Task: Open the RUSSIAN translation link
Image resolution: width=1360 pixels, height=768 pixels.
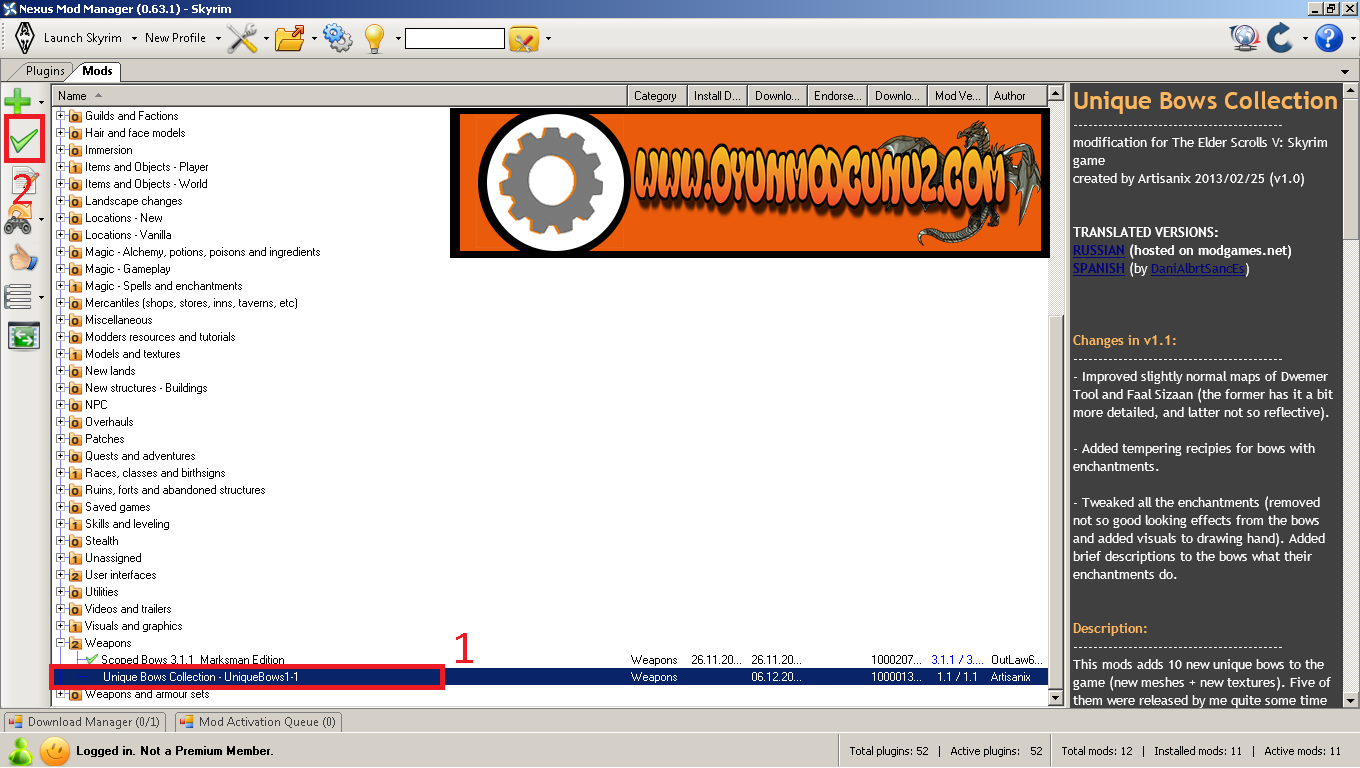Action: (x=1099, y=250)
